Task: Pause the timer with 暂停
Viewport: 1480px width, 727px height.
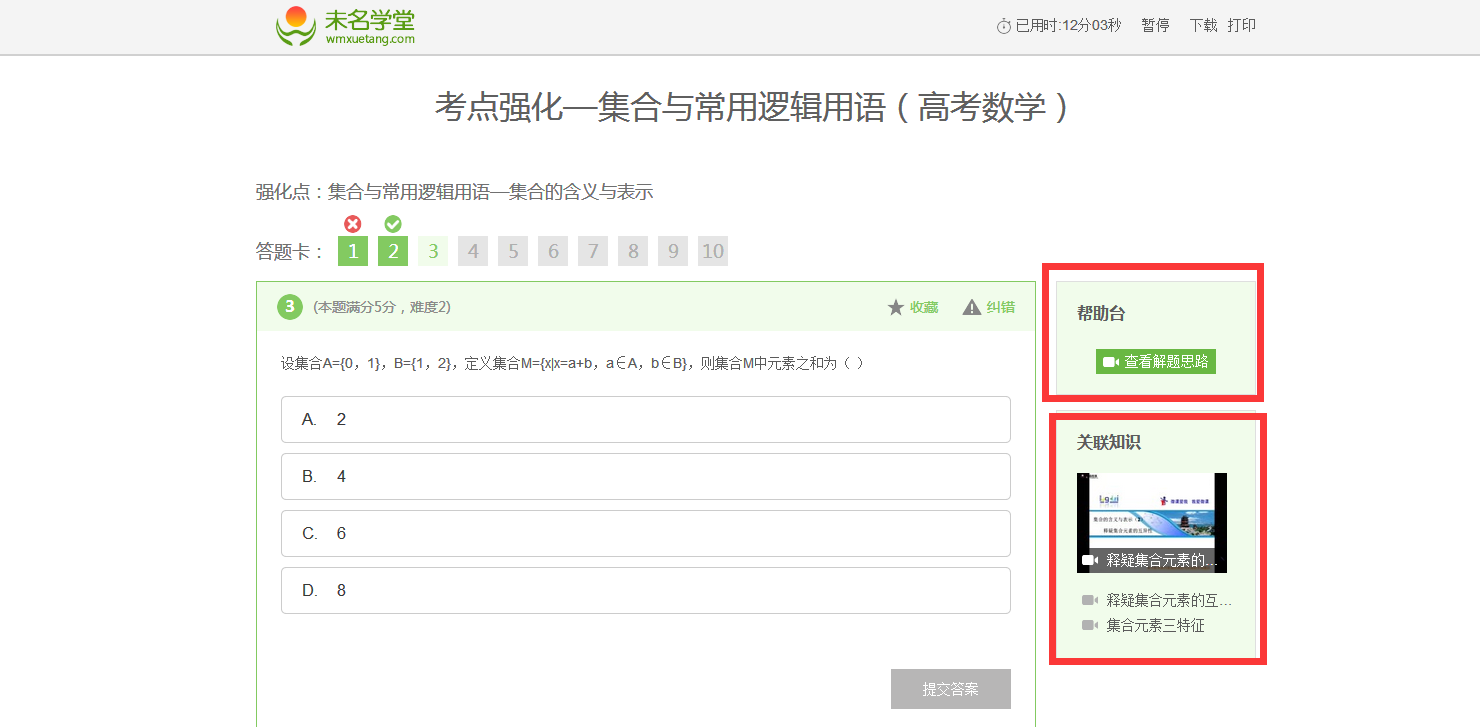Action: coord(1155,26)
